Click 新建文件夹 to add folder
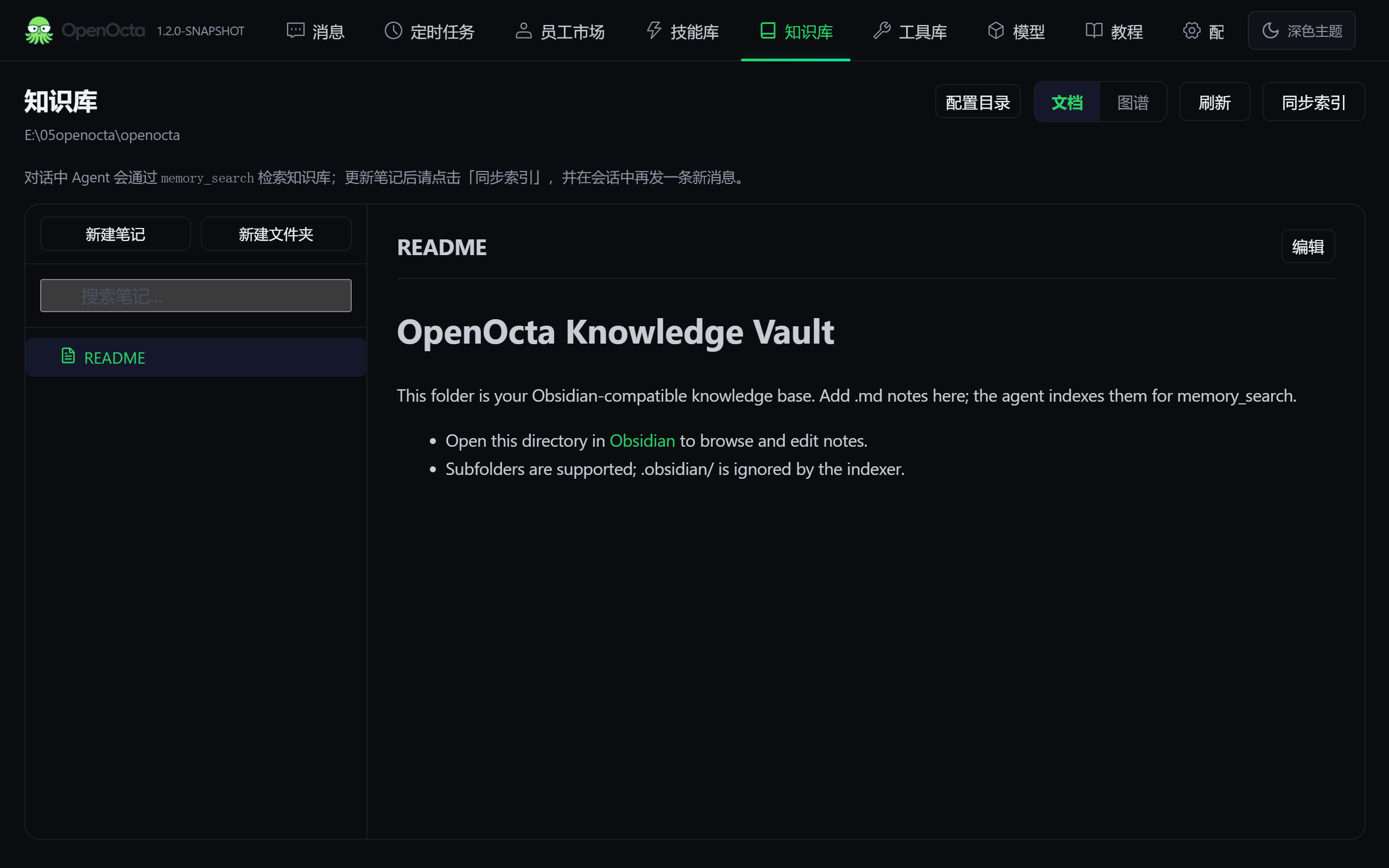The image size is (1389, 868). pyautogui.click(x=276, y=233)
